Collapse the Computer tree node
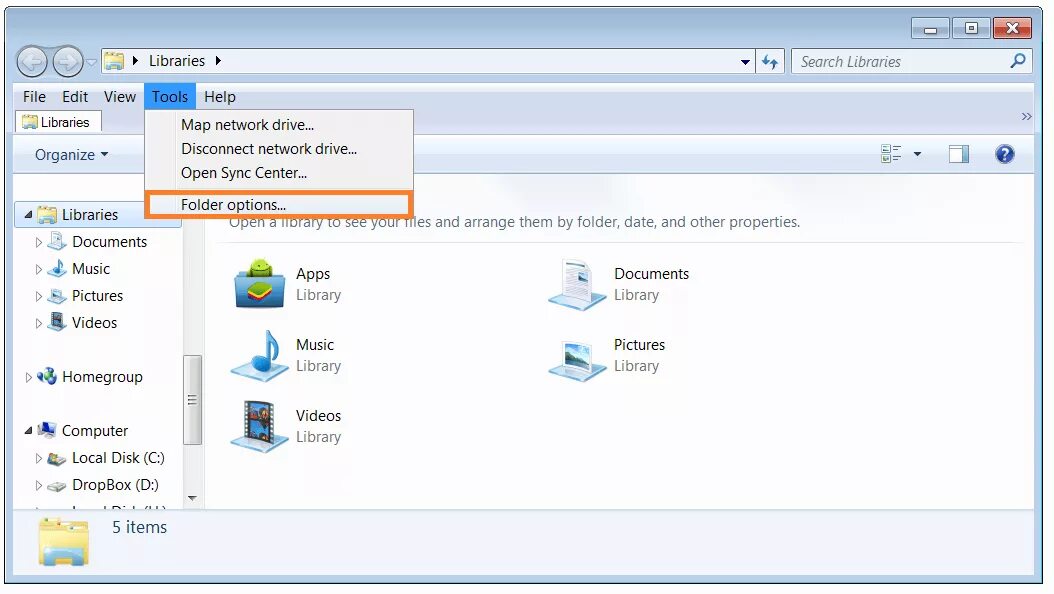The width and height of the screenshot is (1054, 594). tap(28, 430)
